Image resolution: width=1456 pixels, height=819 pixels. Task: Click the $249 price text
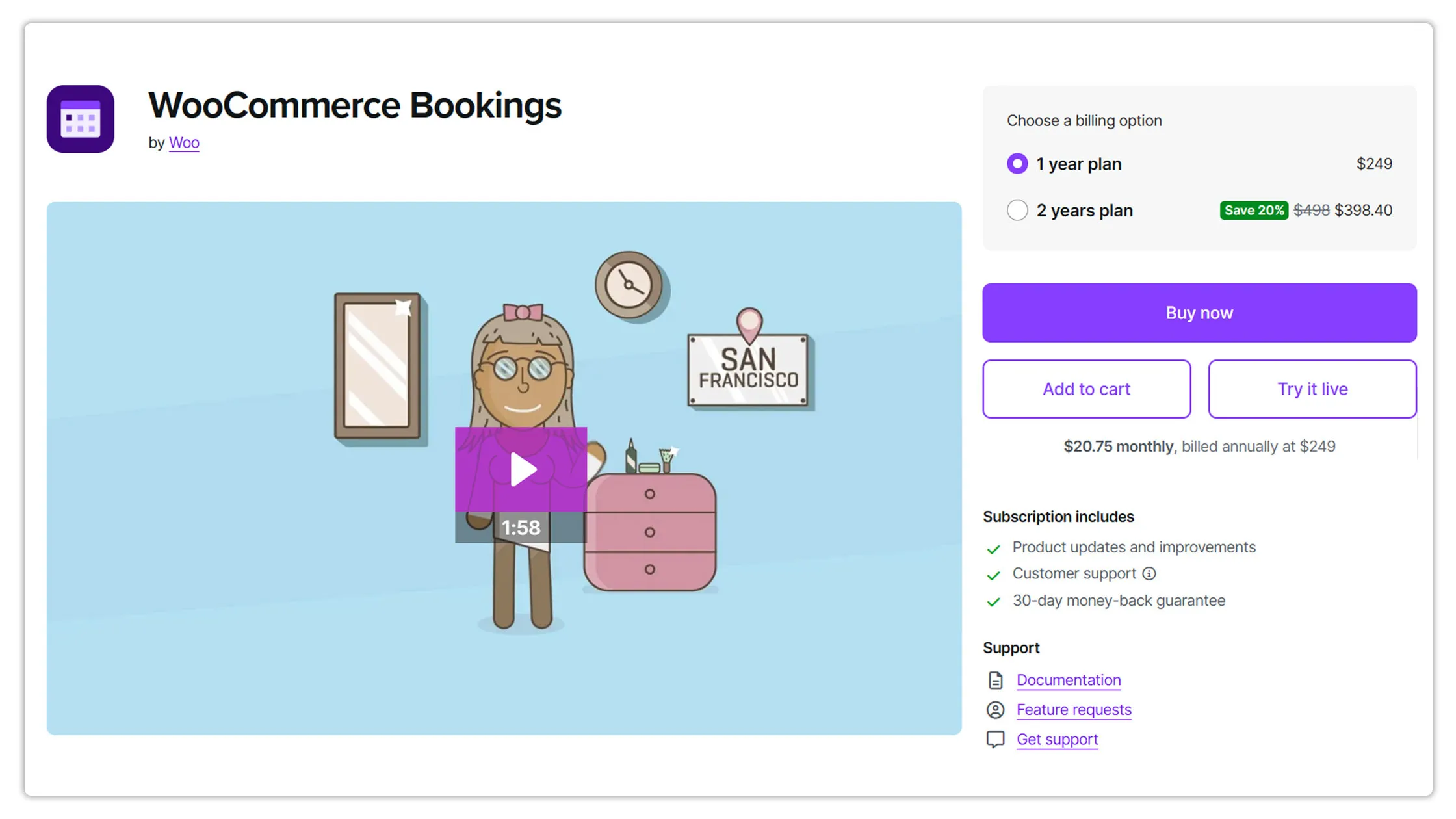(1374, 164)
